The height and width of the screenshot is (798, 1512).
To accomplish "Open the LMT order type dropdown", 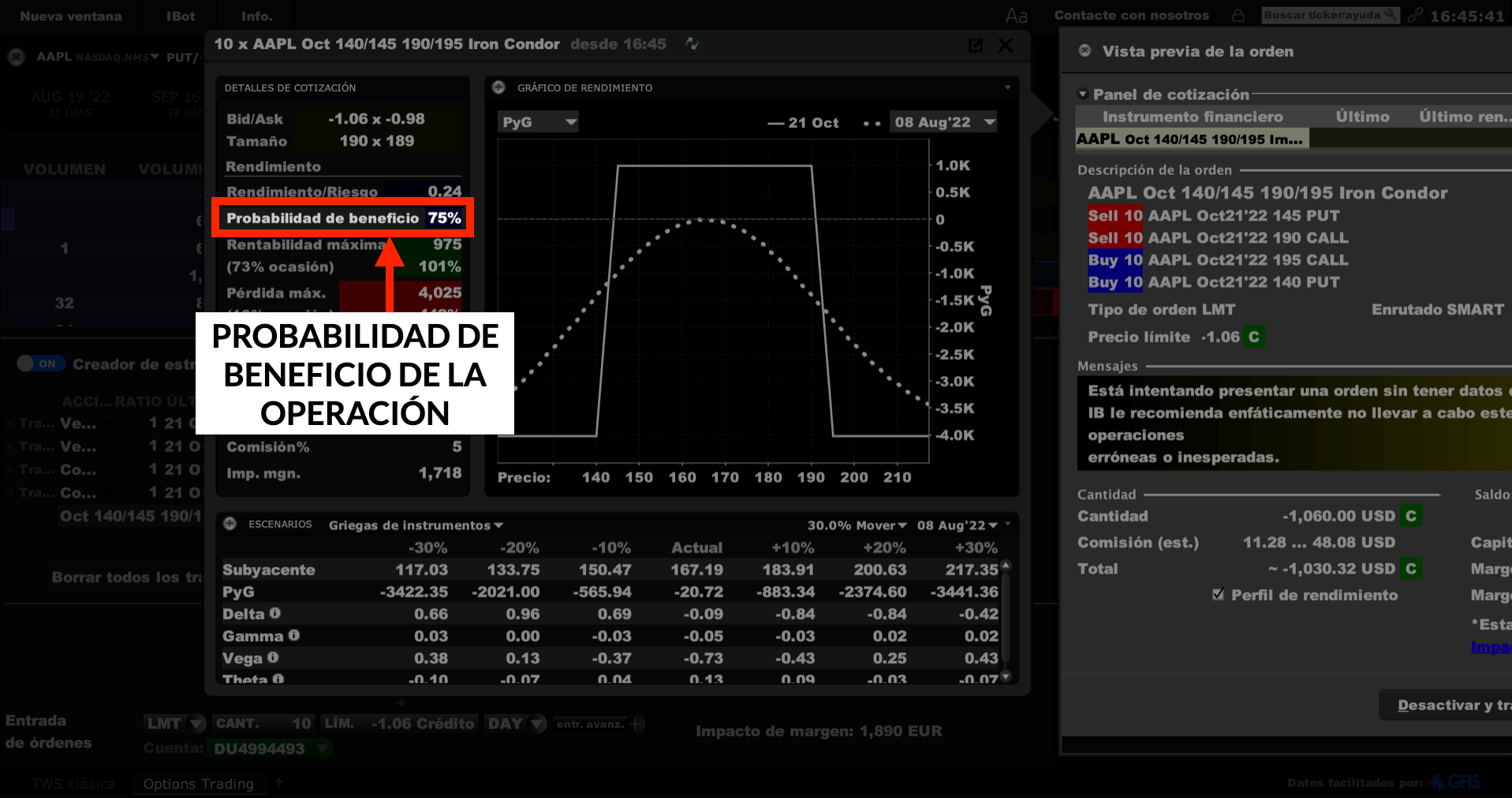I will pos(175,723).
